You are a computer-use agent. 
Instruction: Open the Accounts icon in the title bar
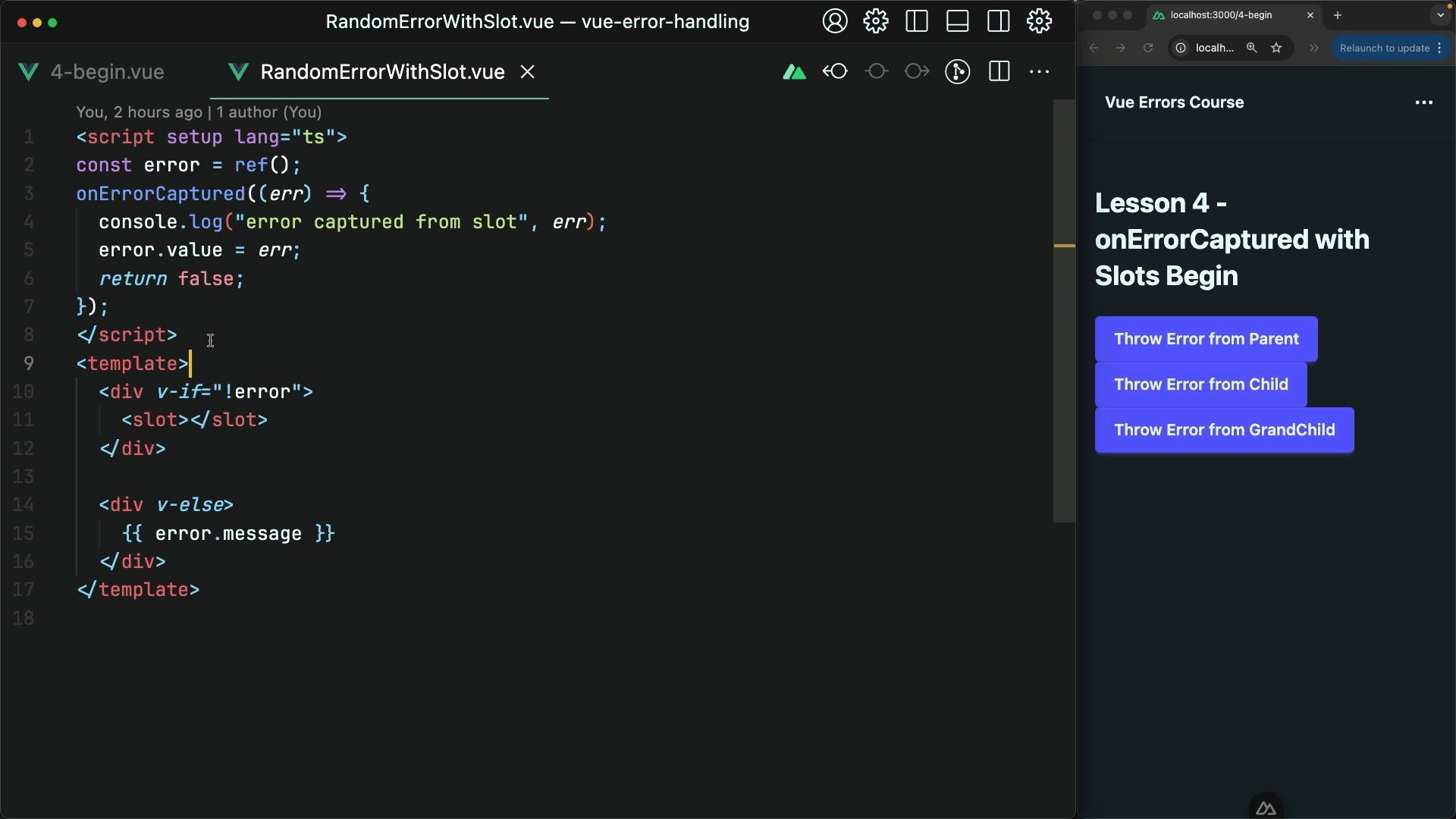tap(835, 21)
